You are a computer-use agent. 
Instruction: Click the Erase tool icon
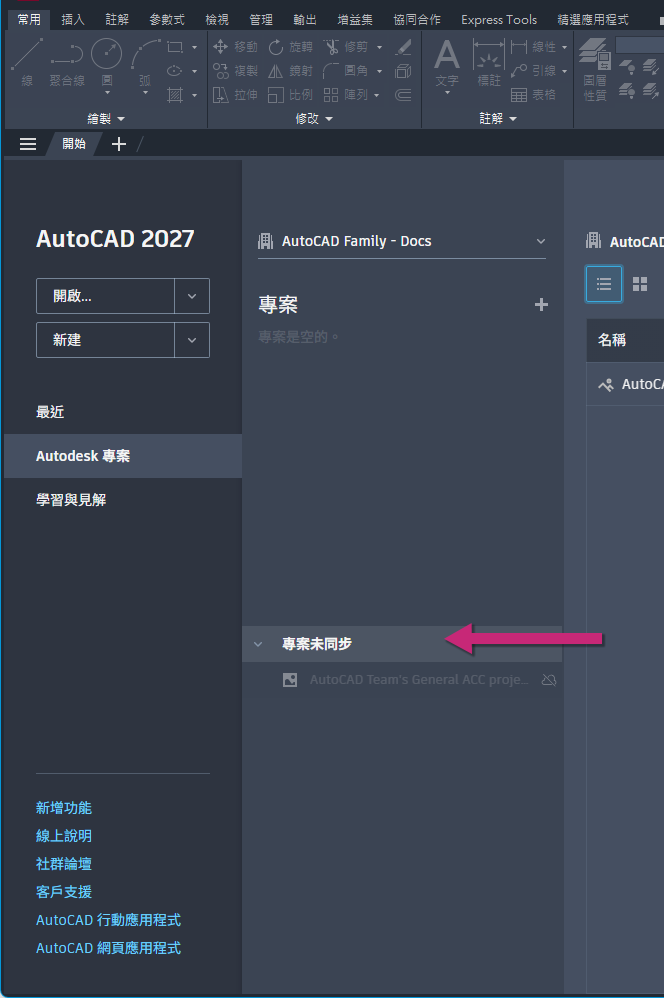403,47
